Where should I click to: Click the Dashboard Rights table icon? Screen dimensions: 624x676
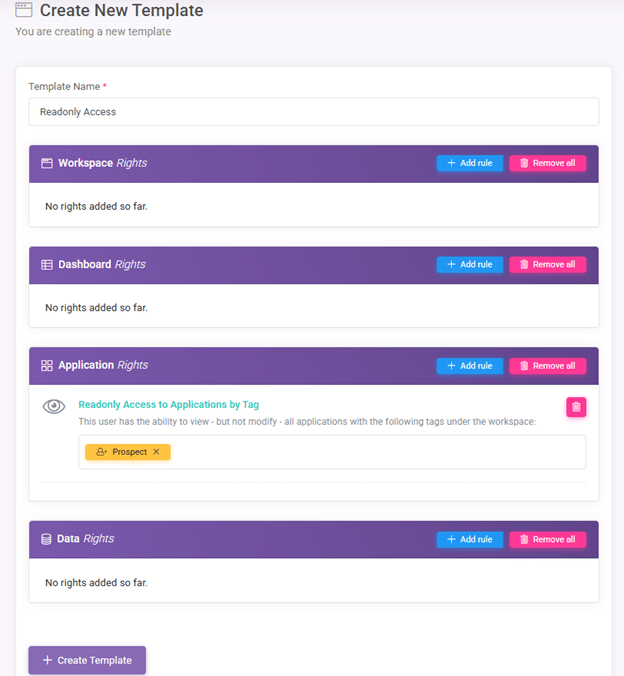click(46, 265)
